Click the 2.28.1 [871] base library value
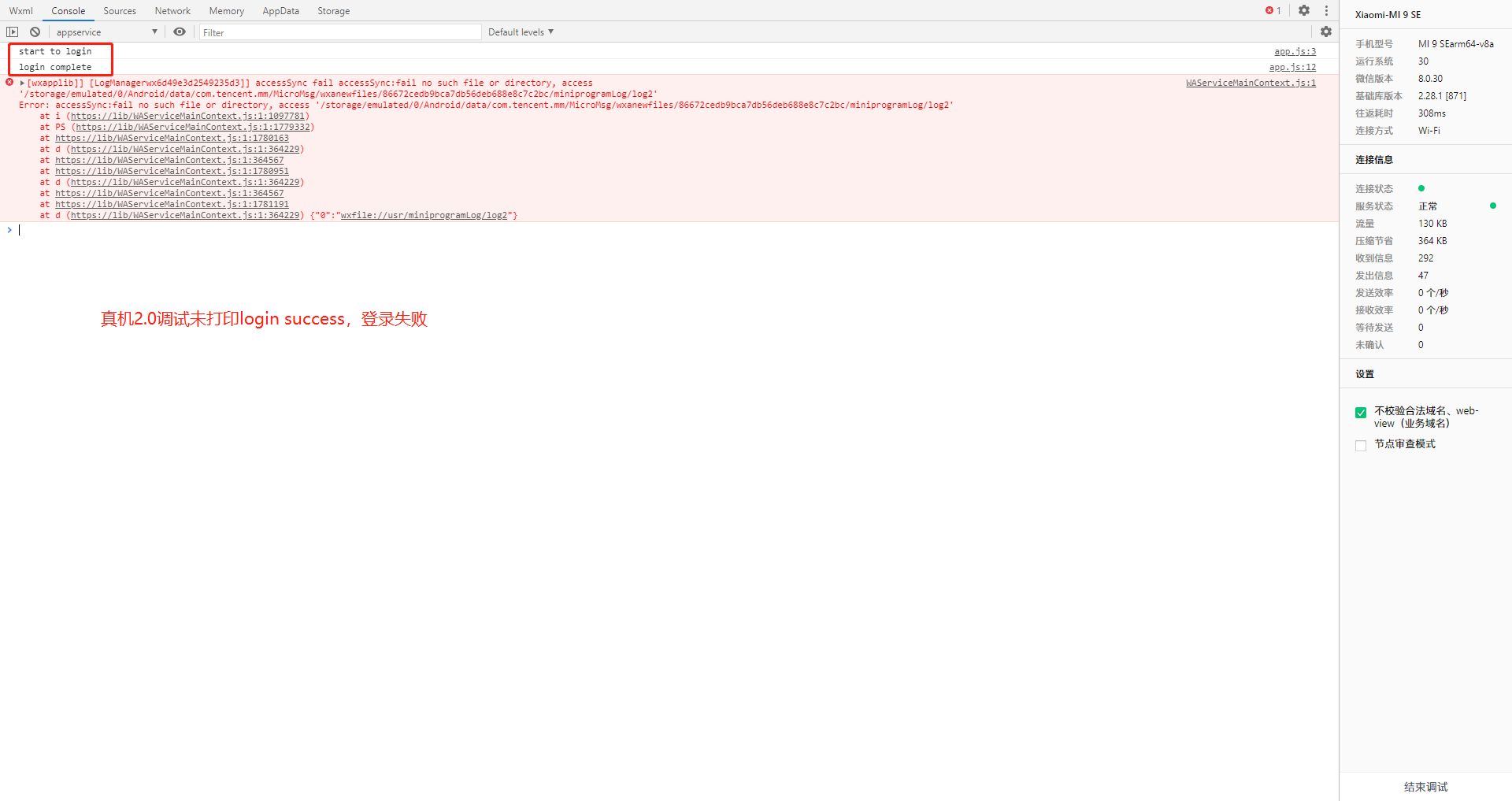The image size is (1512, 801). [x=1442, y=96]
